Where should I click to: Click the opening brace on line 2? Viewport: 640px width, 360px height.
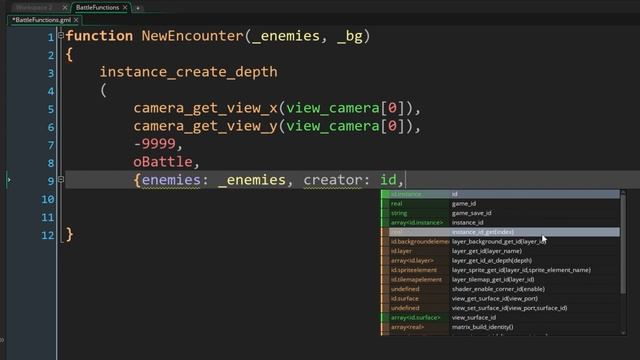(69, 54)
